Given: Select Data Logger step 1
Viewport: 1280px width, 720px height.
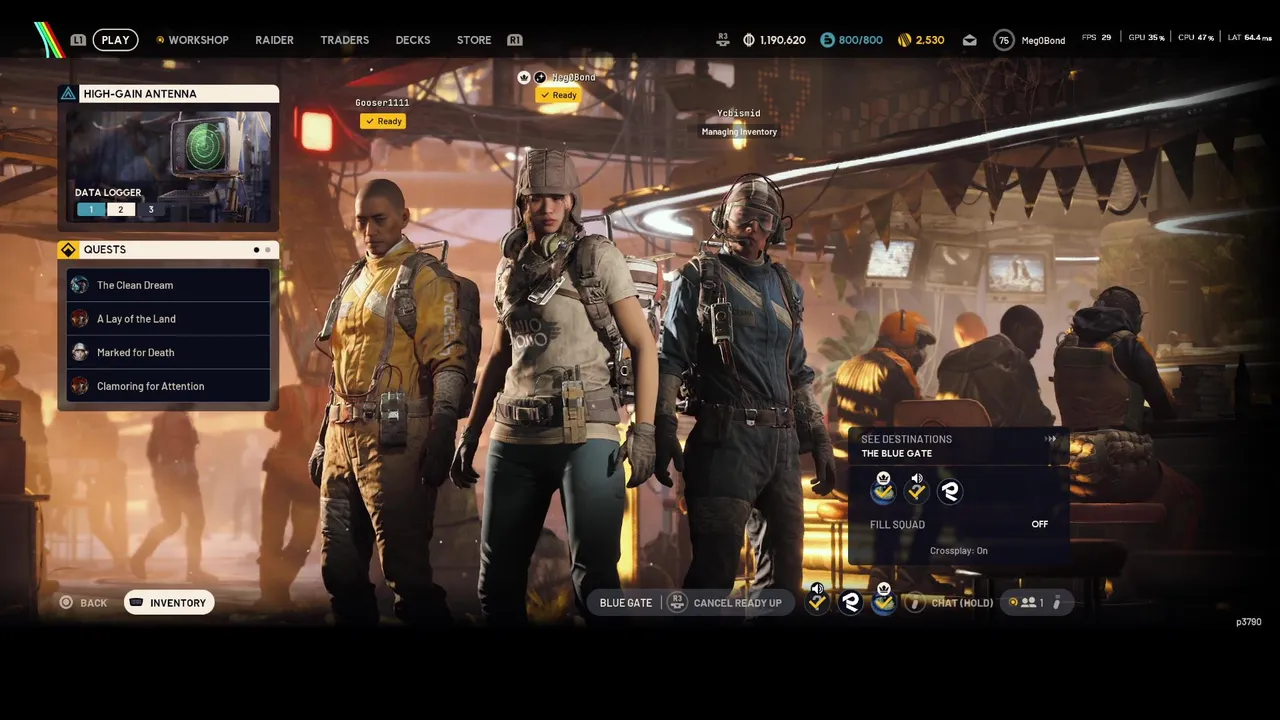Looking at the screenshot, I should tap(91, 210).
